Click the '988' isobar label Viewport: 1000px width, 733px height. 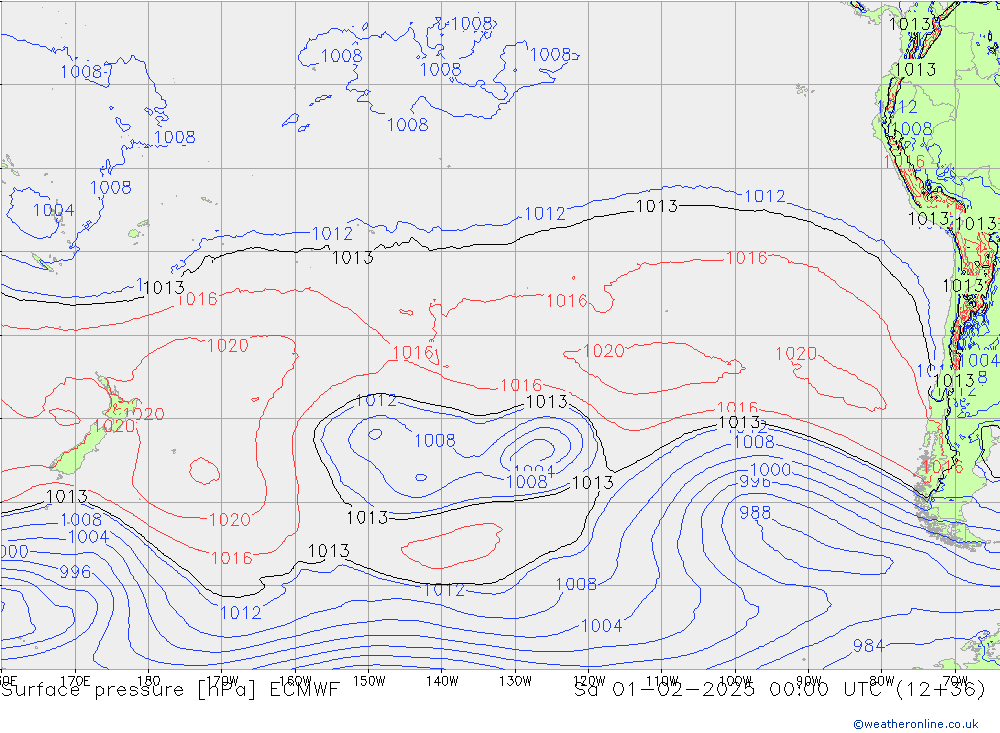point(755,512)
